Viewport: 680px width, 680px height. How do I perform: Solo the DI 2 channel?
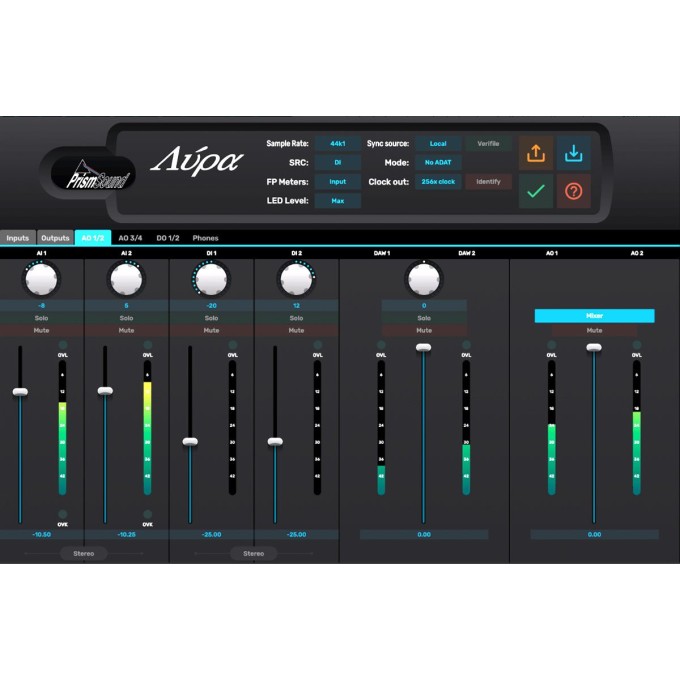tap(296, 318)
